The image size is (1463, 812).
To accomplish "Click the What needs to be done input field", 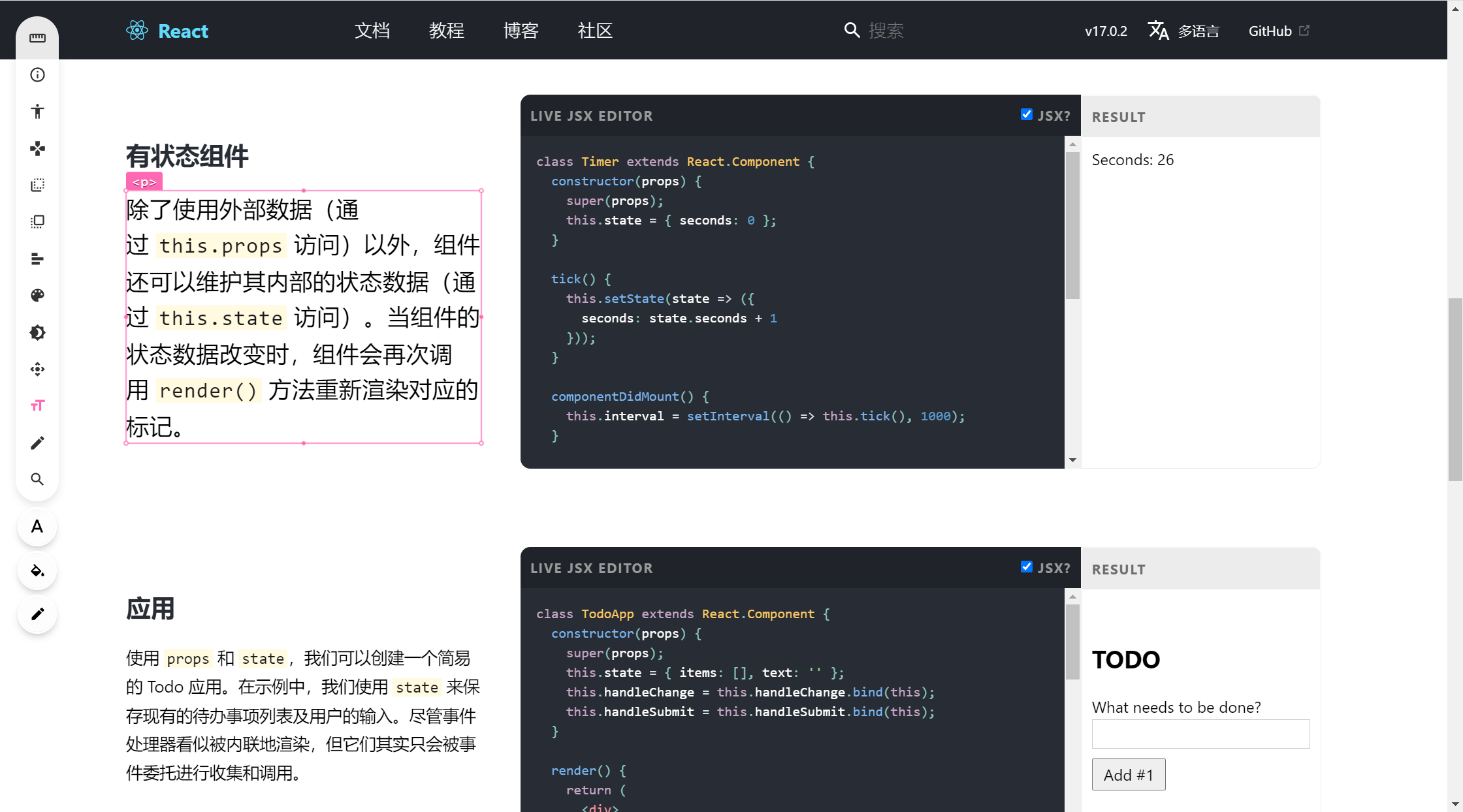I will (x=1200, y=734).
